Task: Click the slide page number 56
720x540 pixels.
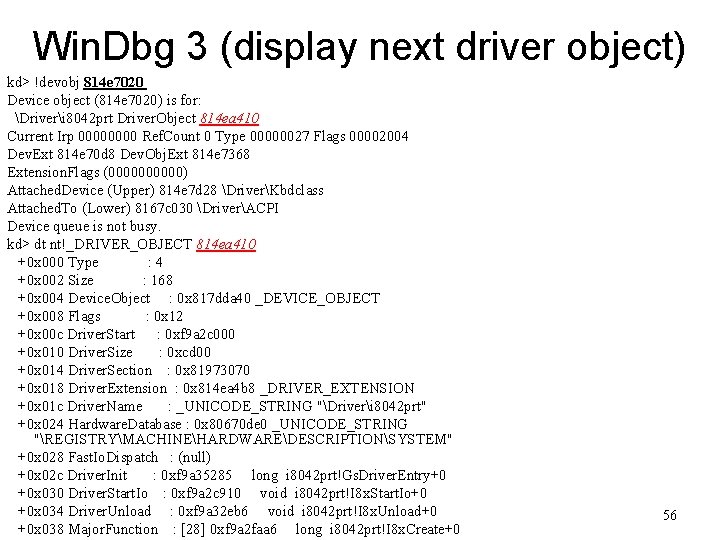Action: 670,515
